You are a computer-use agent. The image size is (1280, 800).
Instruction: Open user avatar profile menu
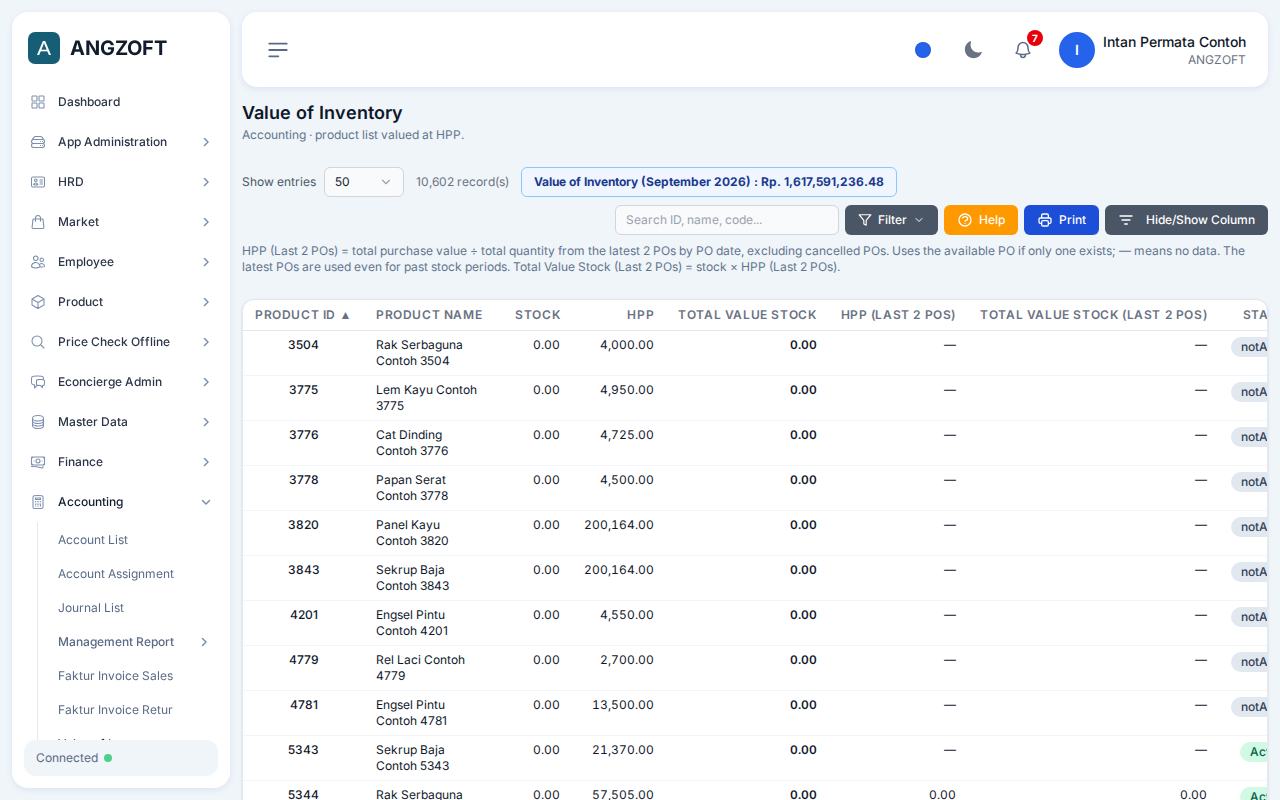click(1077, 50)
